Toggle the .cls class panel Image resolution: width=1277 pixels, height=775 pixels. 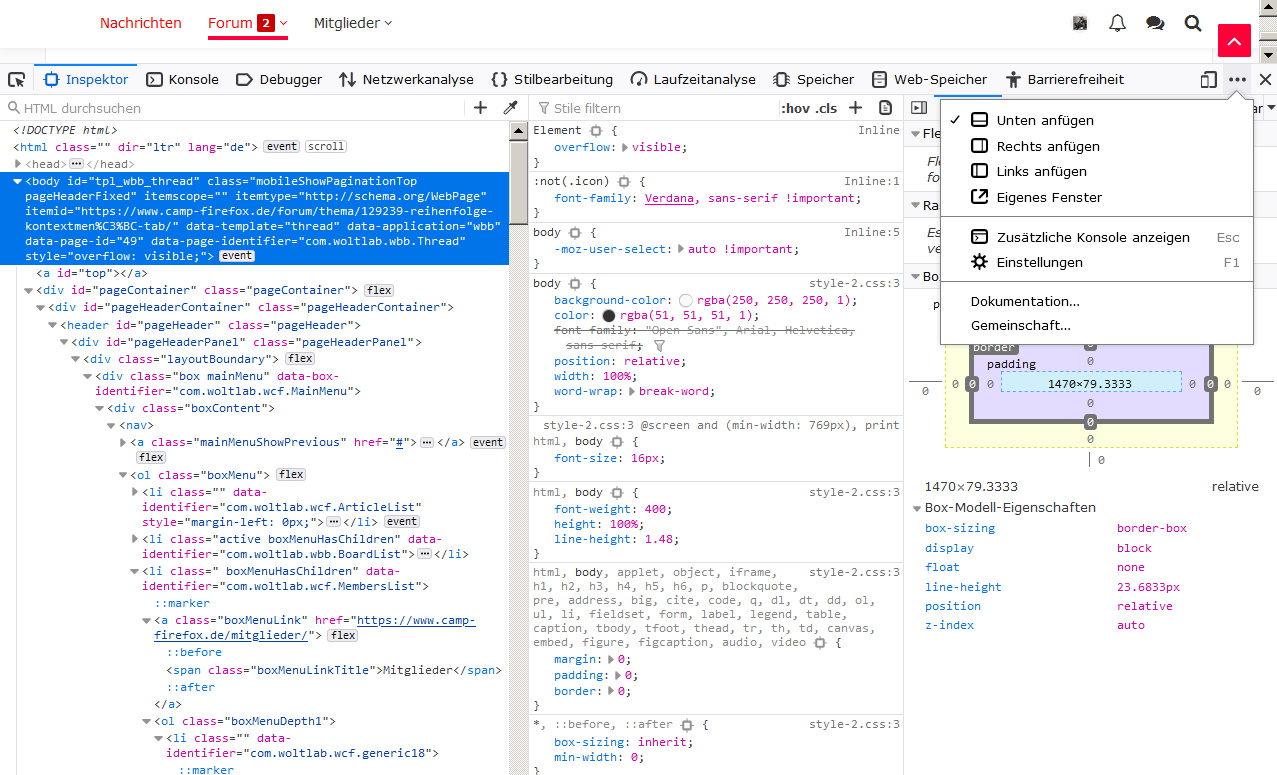(x=826, y=108)
